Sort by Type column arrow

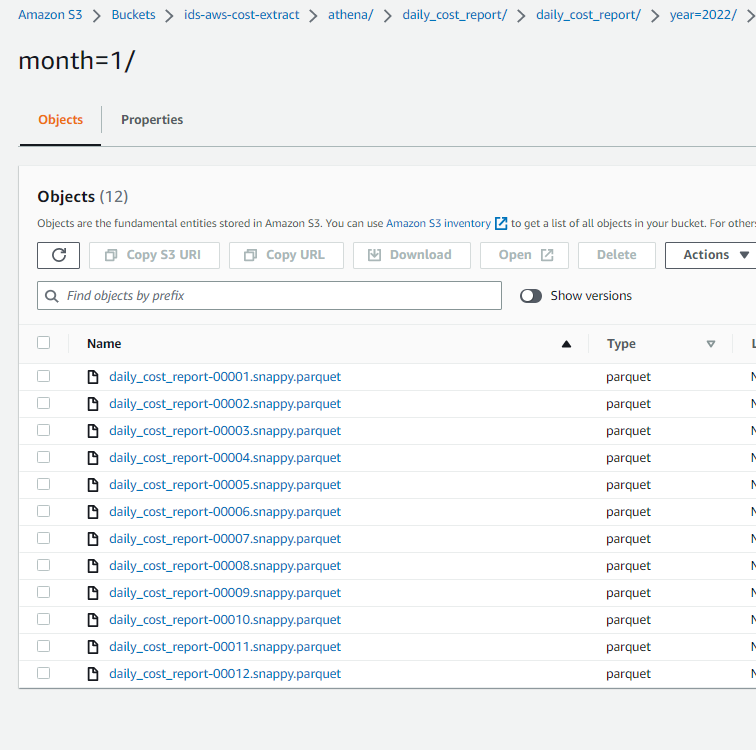711,344
